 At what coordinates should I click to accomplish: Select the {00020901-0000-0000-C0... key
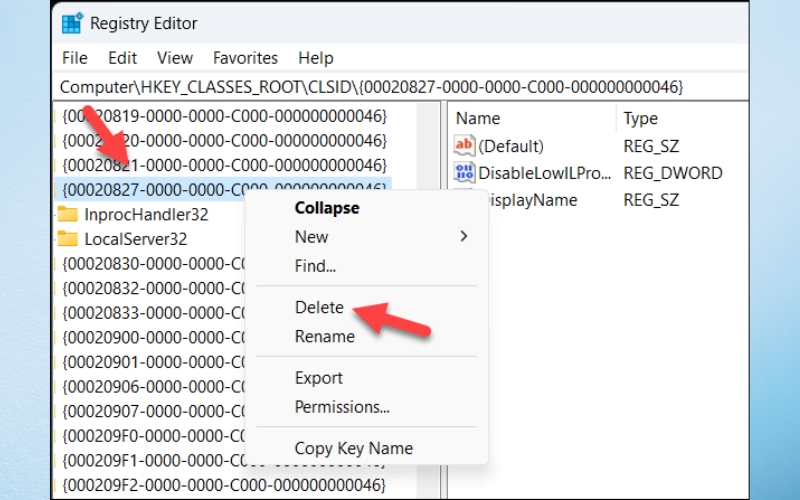153,362
